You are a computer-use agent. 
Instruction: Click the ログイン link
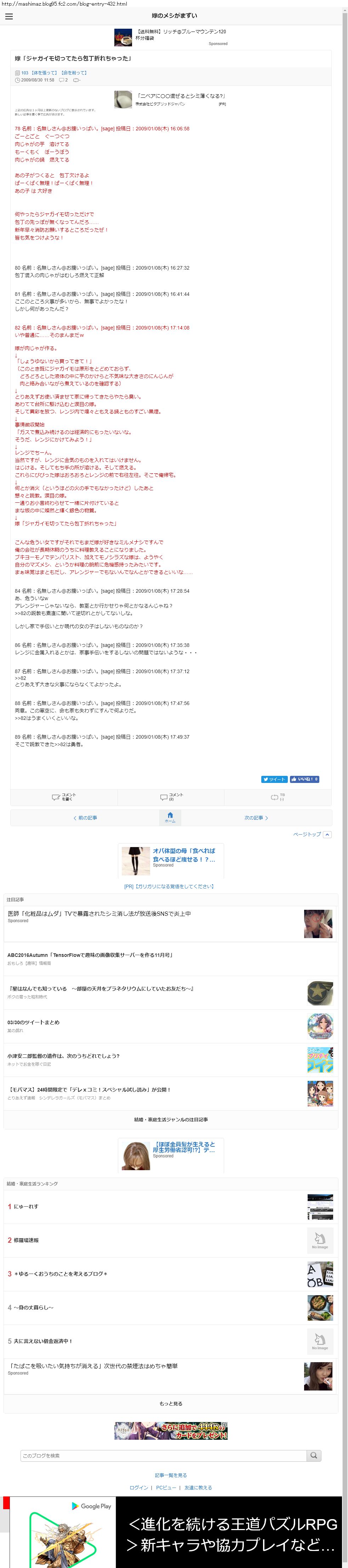point(139,1488)
